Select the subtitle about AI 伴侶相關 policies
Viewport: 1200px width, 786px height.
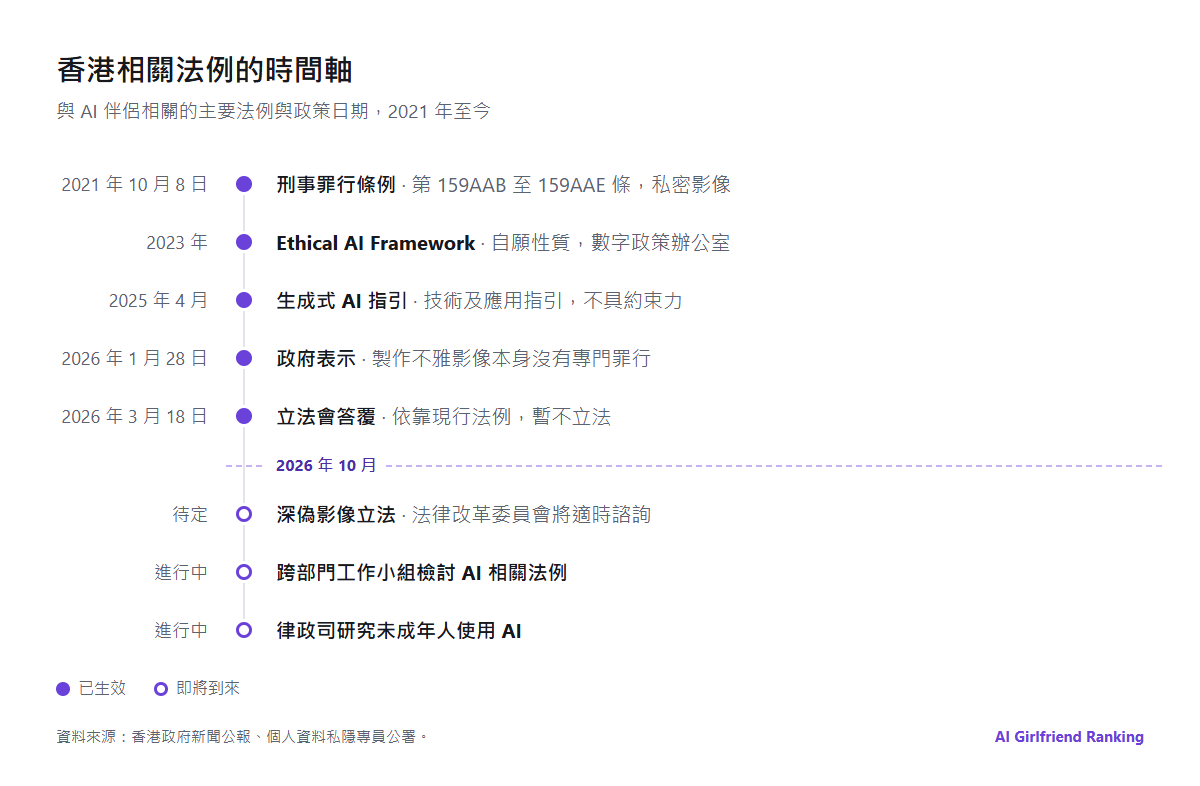(x=274, y=111)
